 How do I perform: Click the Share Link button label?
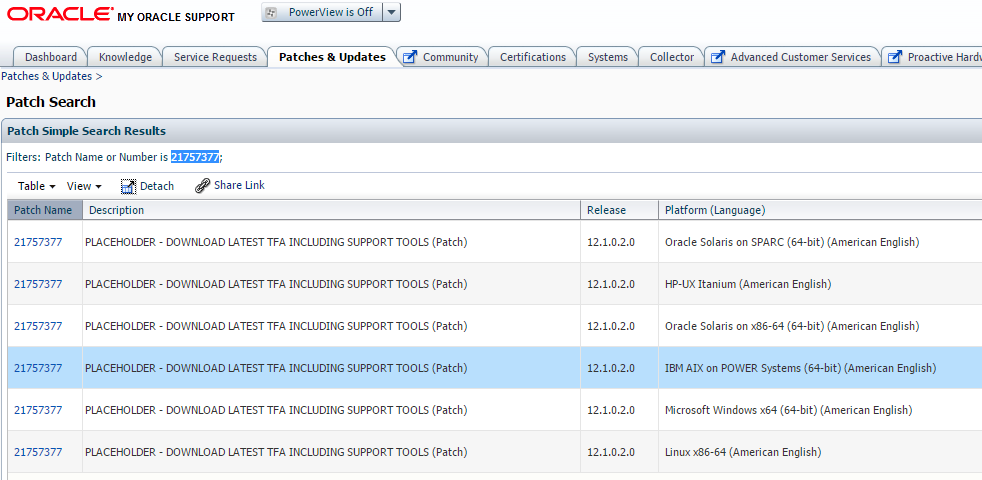tap(239, 185)
